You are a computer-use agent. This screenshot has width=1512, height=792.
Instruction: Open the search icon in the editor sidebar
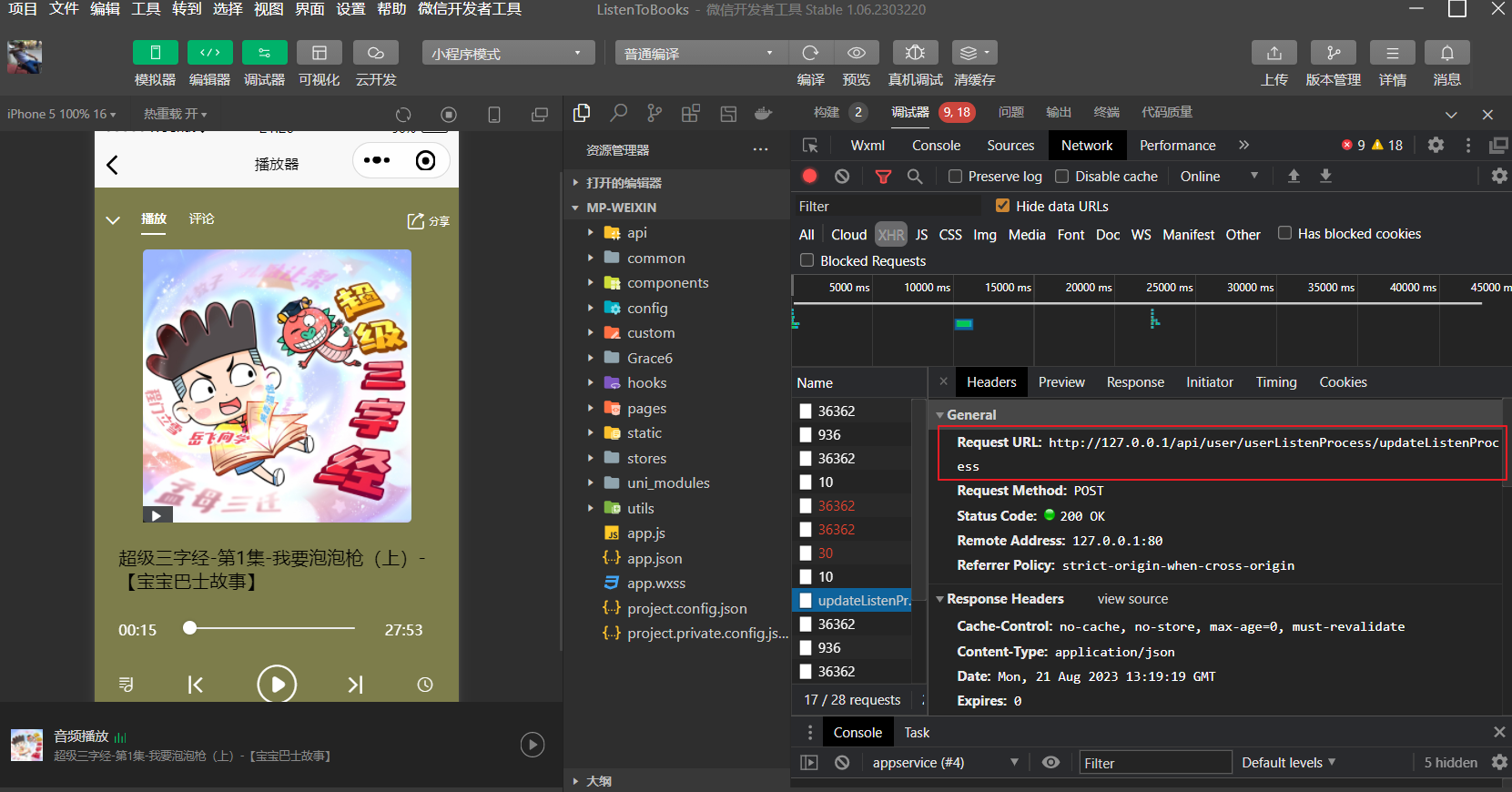(619, 113)
